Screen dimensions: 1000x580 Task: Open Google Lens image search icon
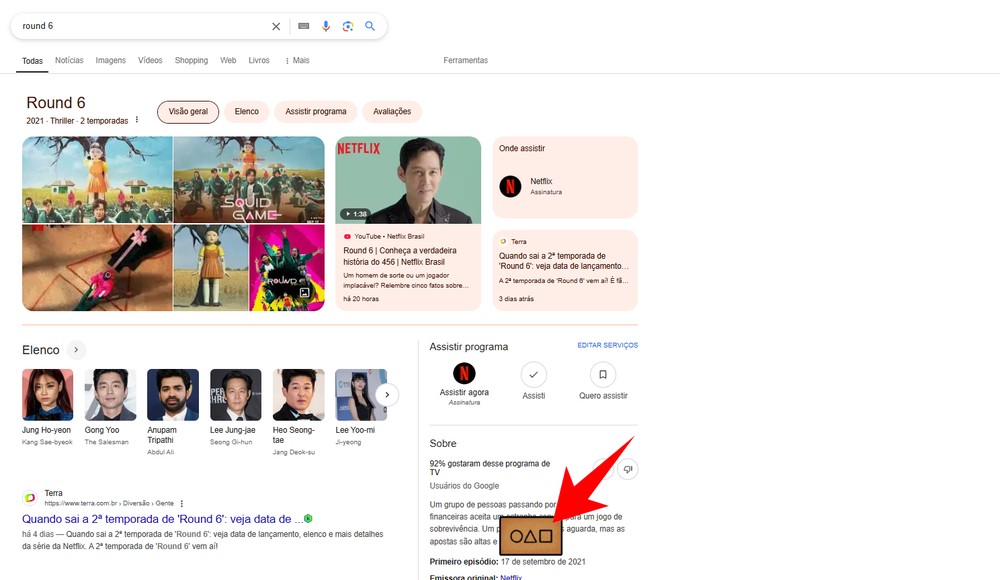pos(348,26)
